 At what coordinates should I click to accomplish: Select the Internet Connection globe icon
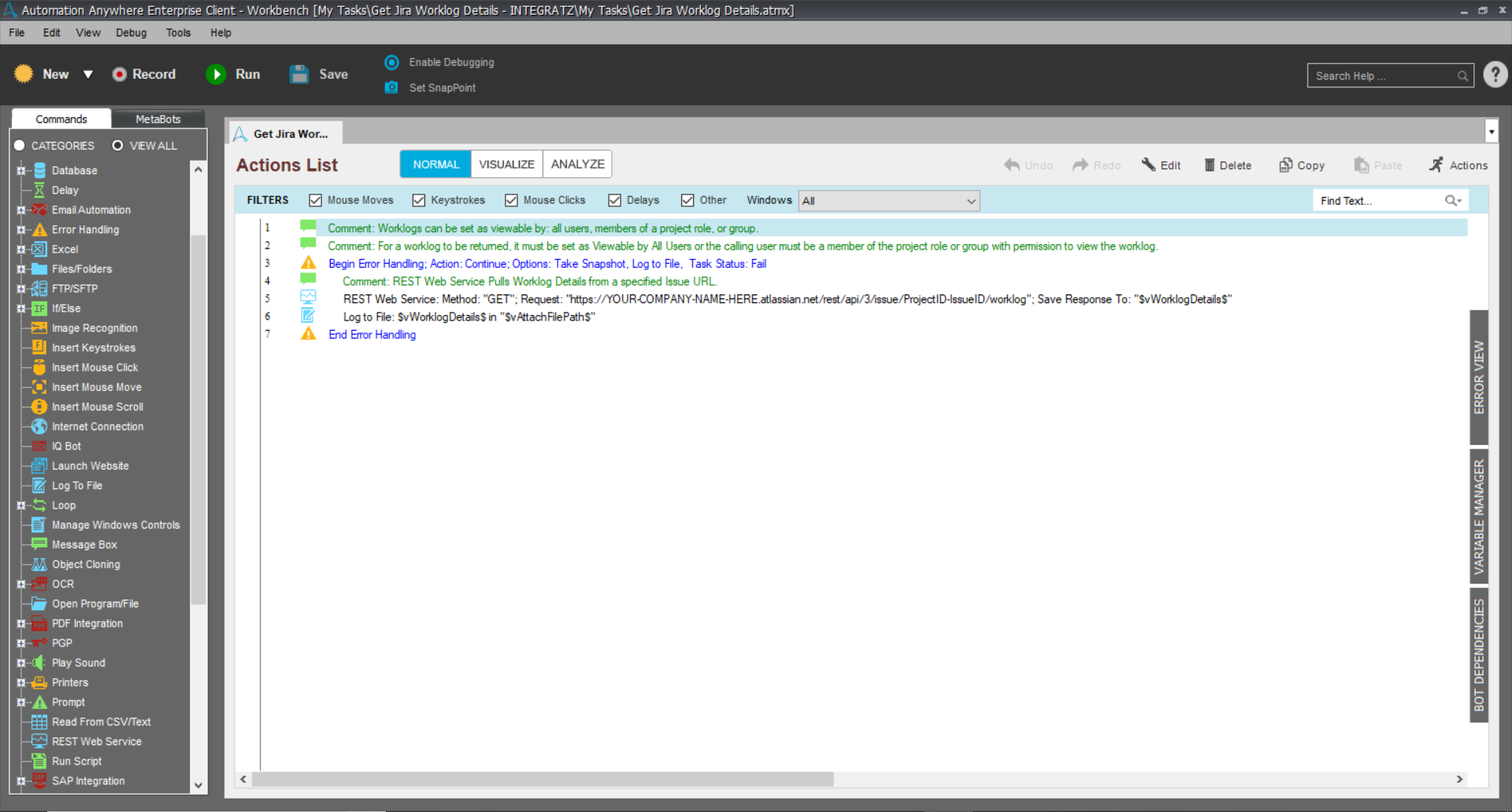[x=39, y=427]
